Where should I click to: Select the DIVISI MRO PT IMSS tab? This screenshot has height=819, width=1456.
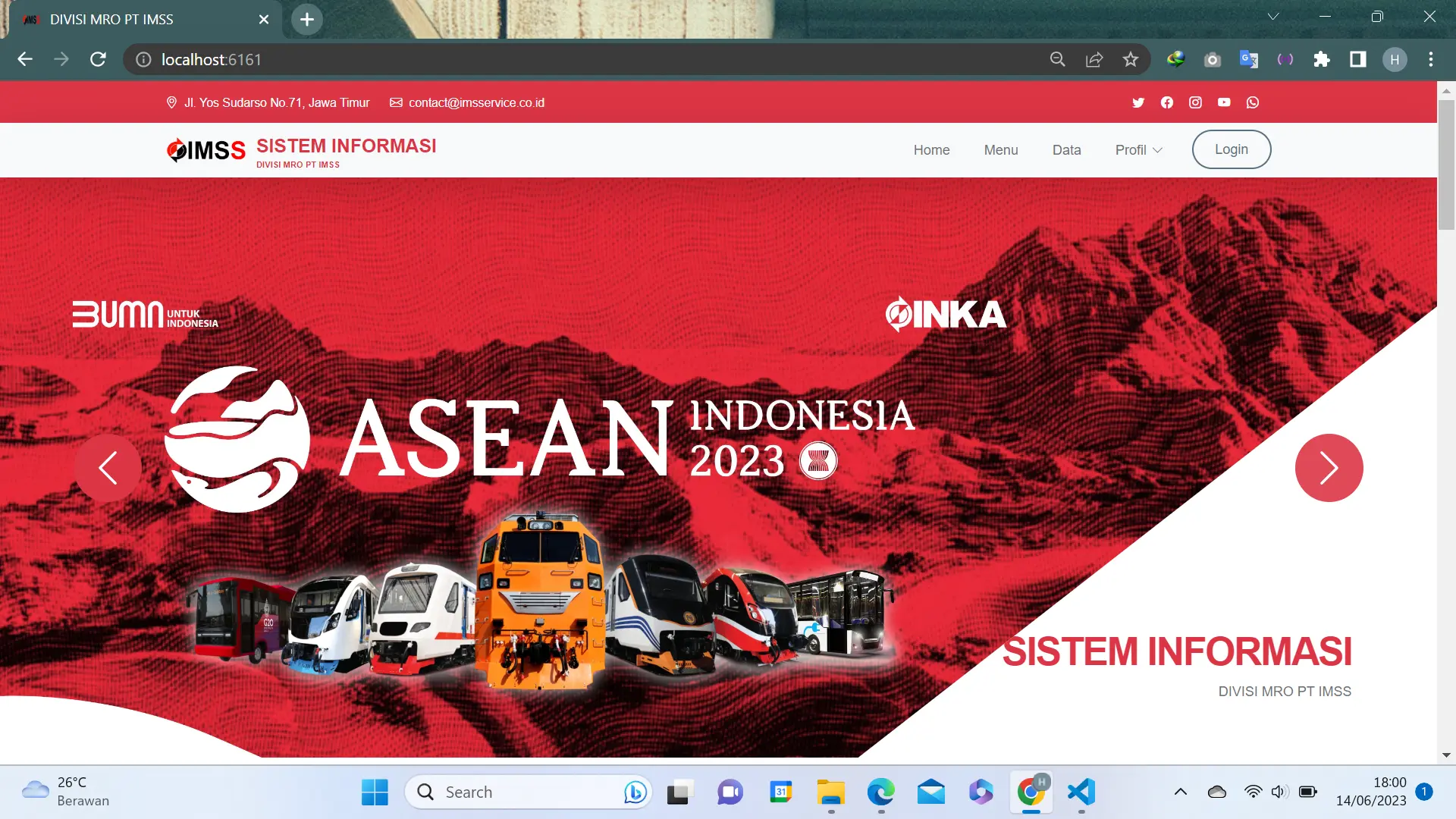144,19
